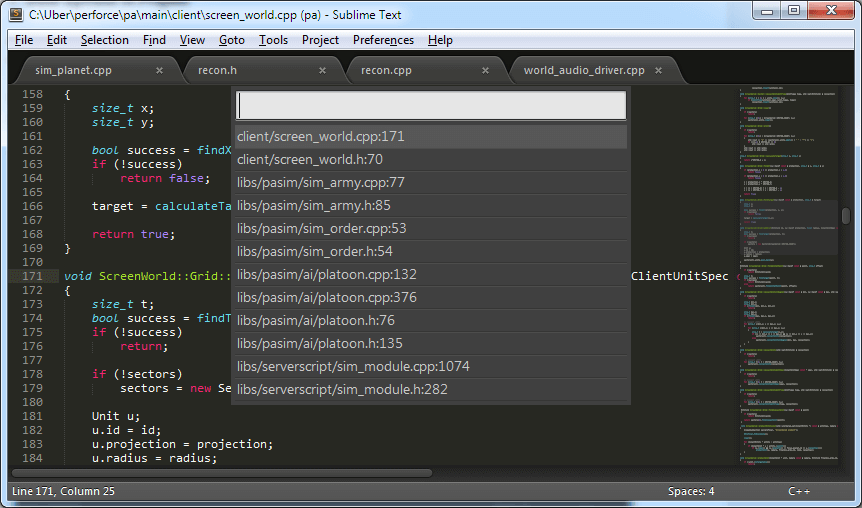Close the sim_planet.cpp tab
Image resolution: width=862 pixels, height=508 pixels.
[x=159, y=71]
